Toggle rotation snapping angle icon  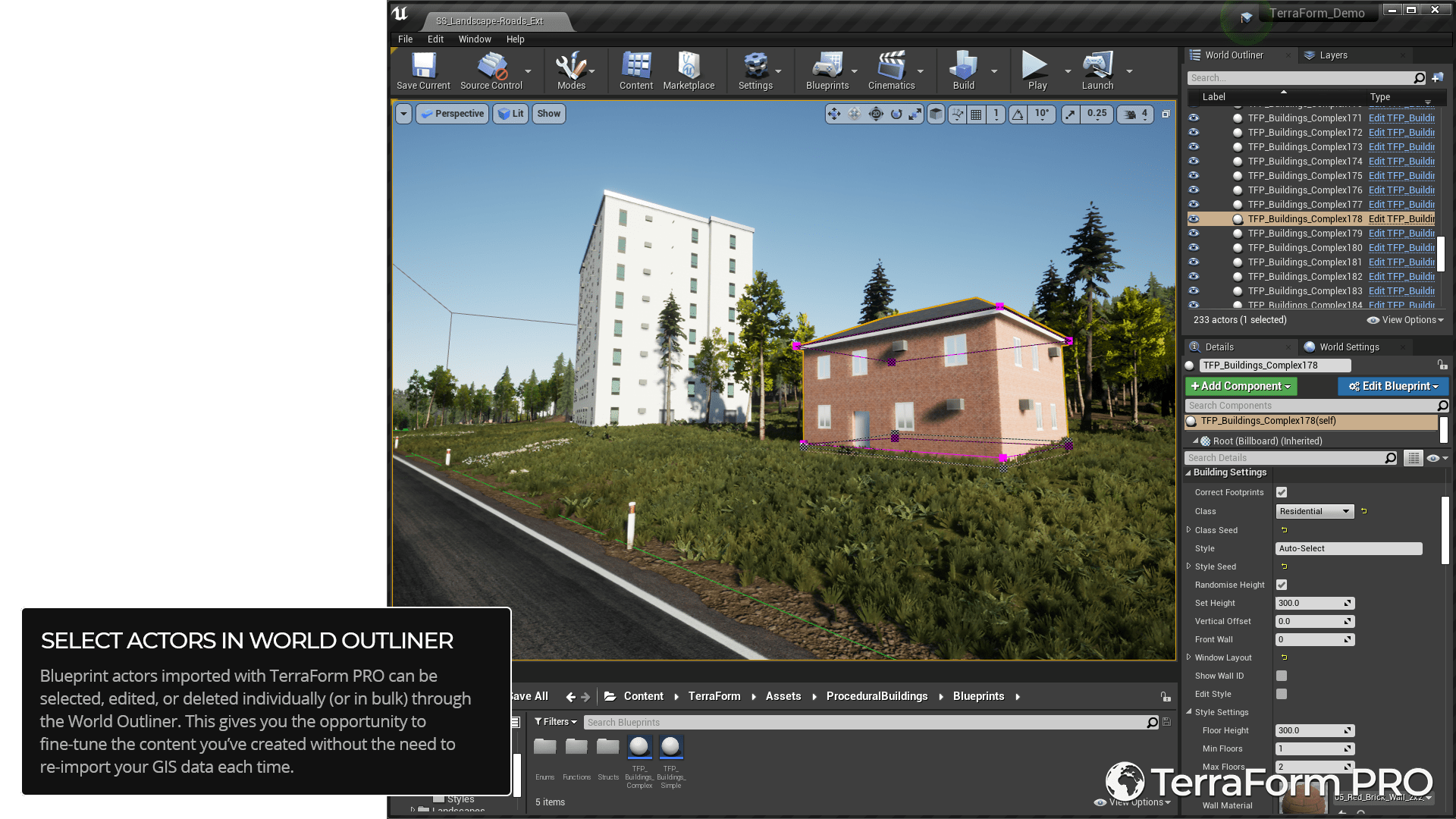(x=1018, y=114)
